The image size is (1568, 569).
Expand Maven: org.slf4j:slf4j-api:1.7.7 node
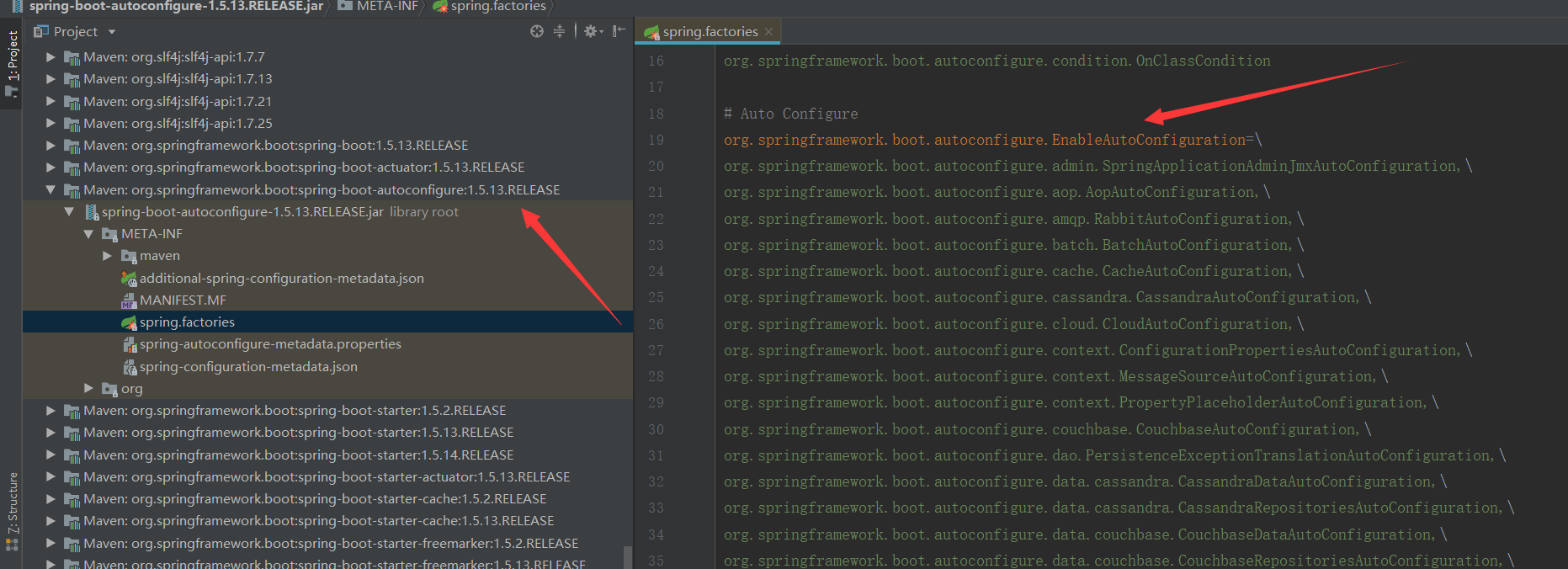coord(50,56)
